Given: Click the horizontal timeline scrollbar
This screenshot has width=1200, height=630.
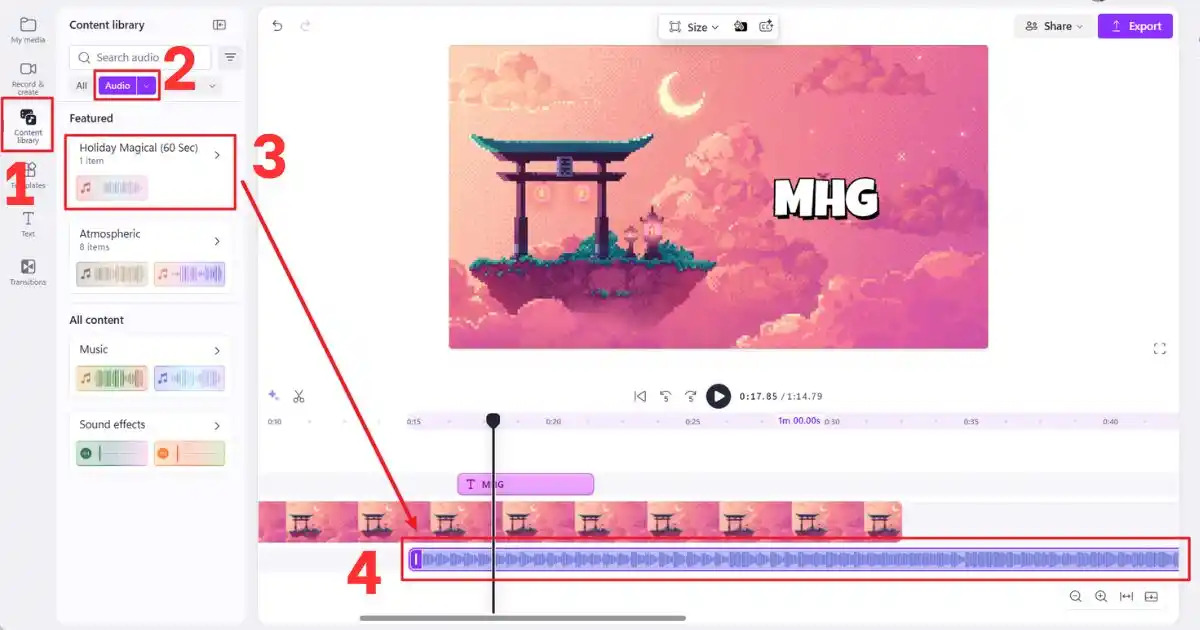Looking at the screenshot, I should click(x=523, y=618).
